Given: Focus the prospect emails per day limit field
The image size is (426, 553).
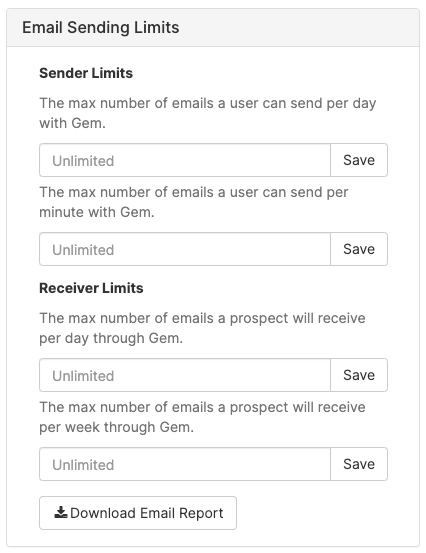Looking at the screenshot, I should pyautogui.click(x=185, y=375).
